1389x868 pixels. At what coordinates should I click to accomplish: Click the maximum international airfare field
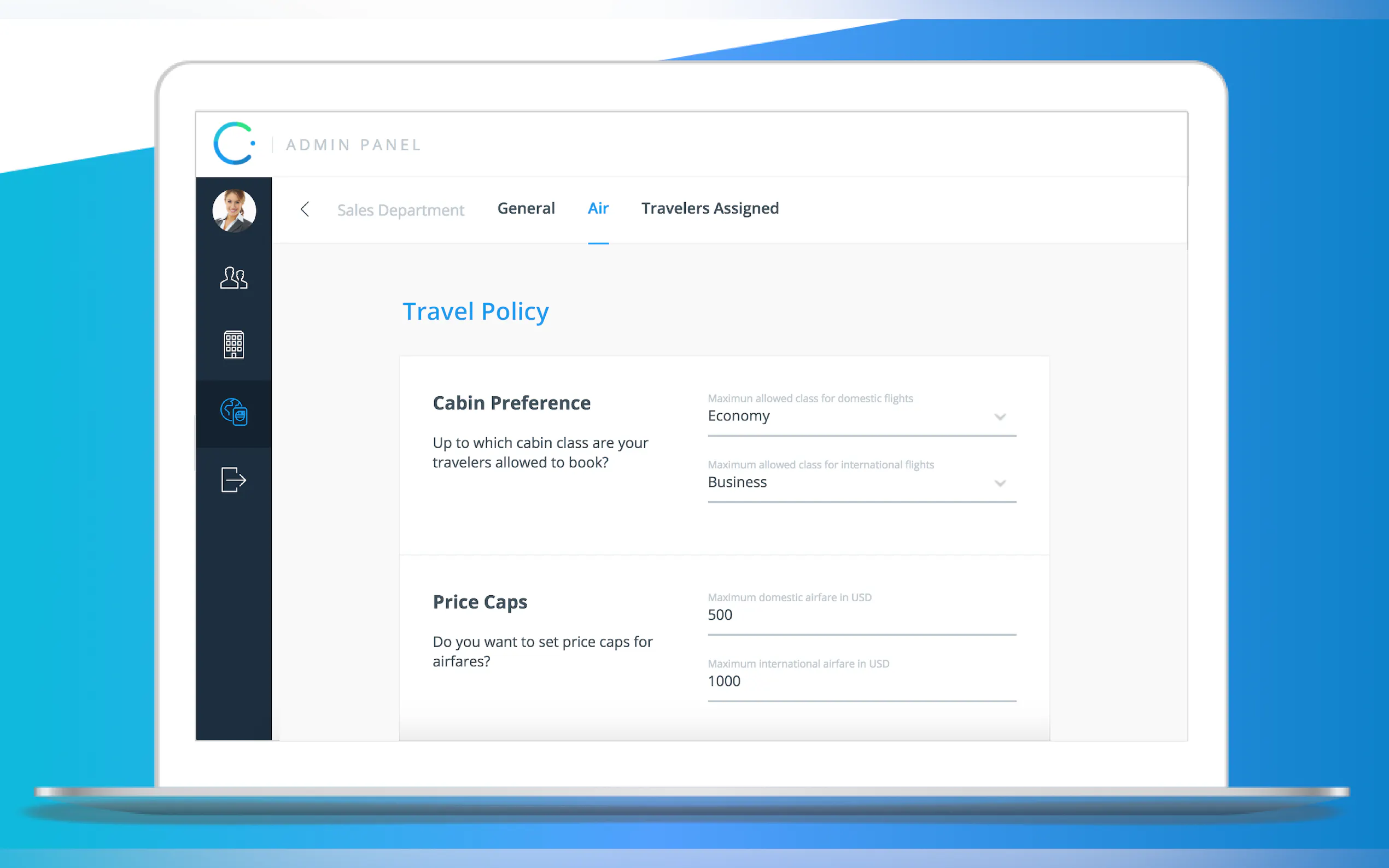tap(861, 682)
